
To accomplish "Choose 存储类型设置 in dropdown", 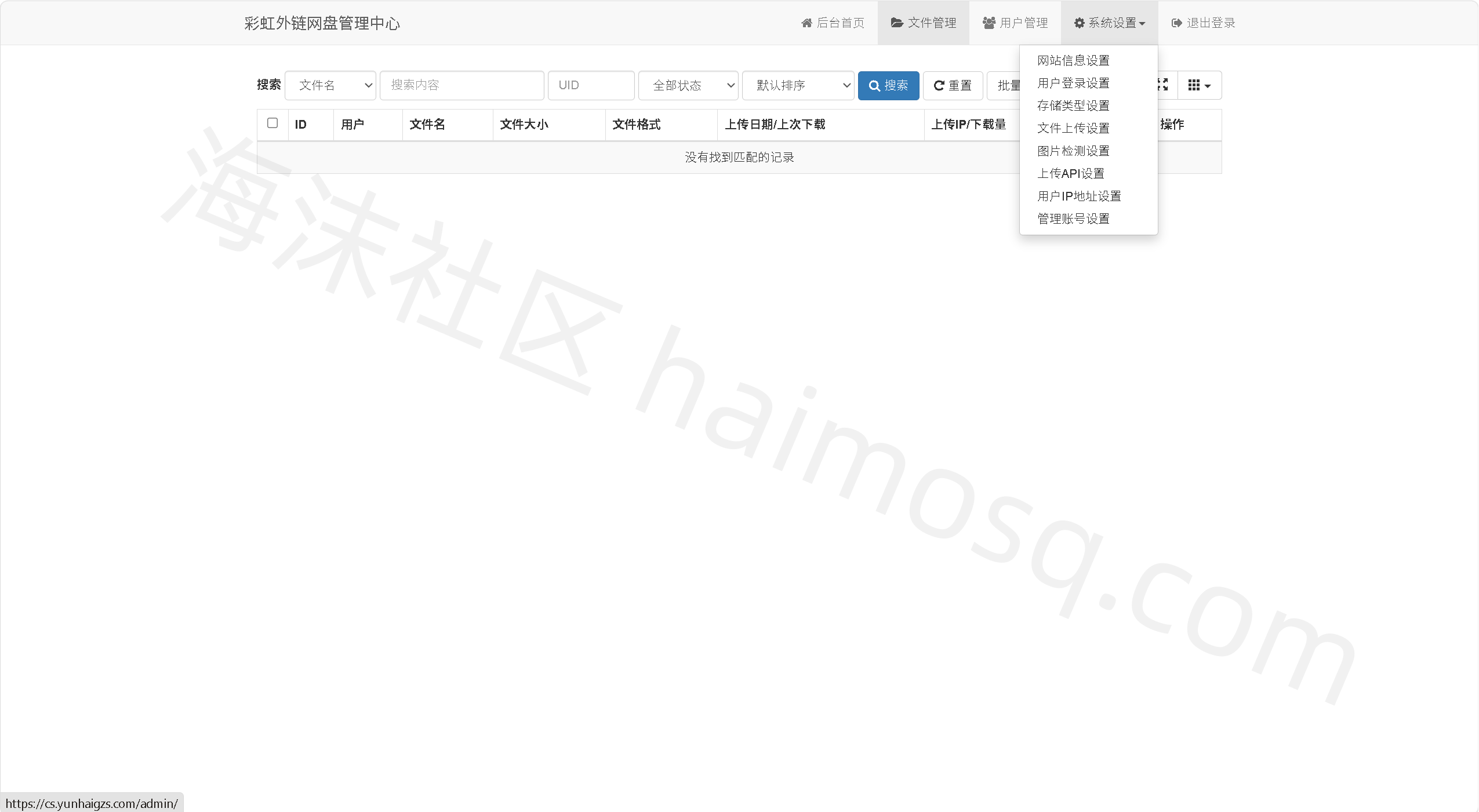I will click(1088, 105).
